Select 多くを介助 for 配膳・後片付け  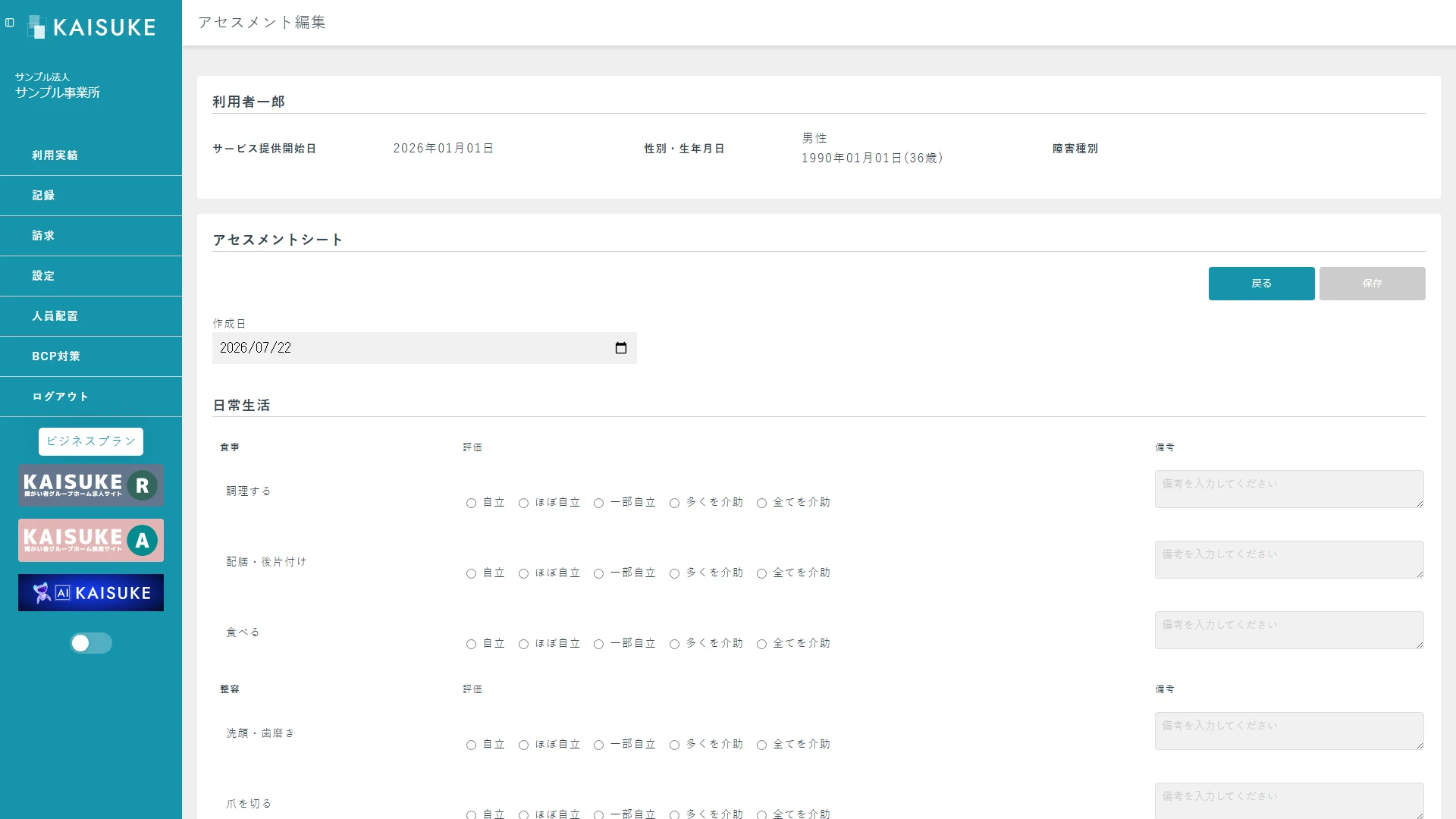[674, 573]
